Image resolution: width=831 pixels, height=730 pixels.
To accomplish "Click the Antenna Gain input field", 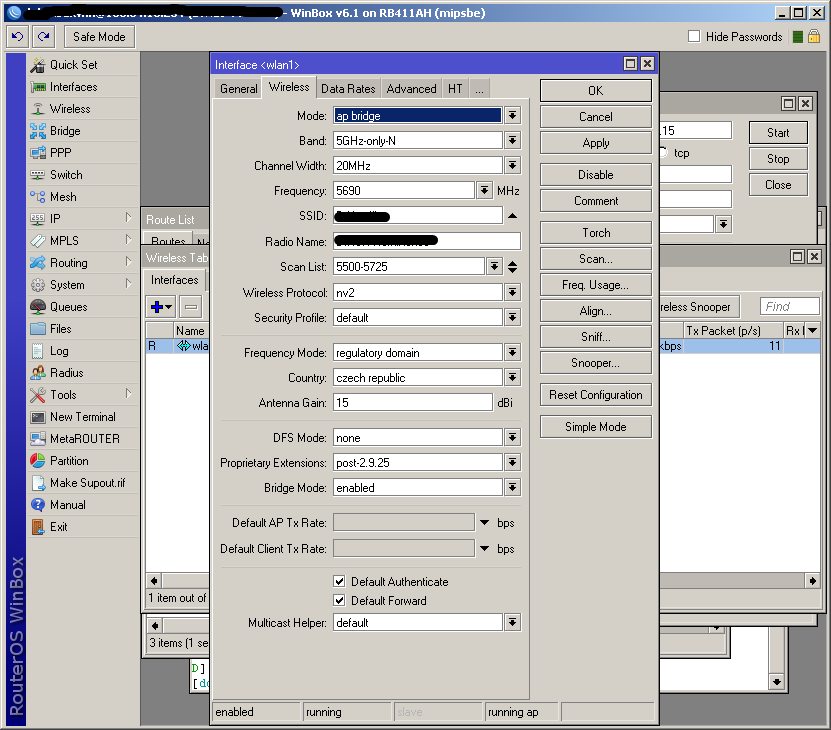I will [413, 402].
